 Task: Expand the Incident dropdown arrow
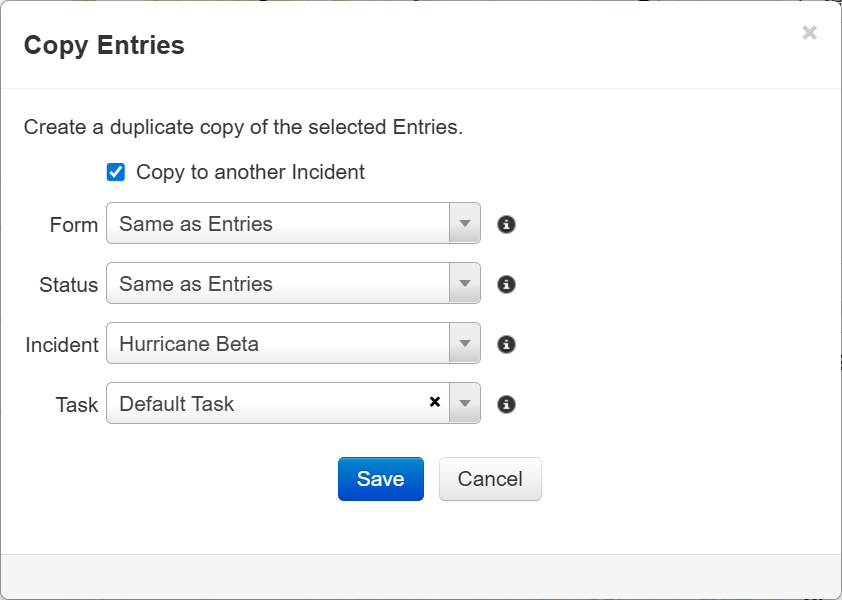[464, 344]
